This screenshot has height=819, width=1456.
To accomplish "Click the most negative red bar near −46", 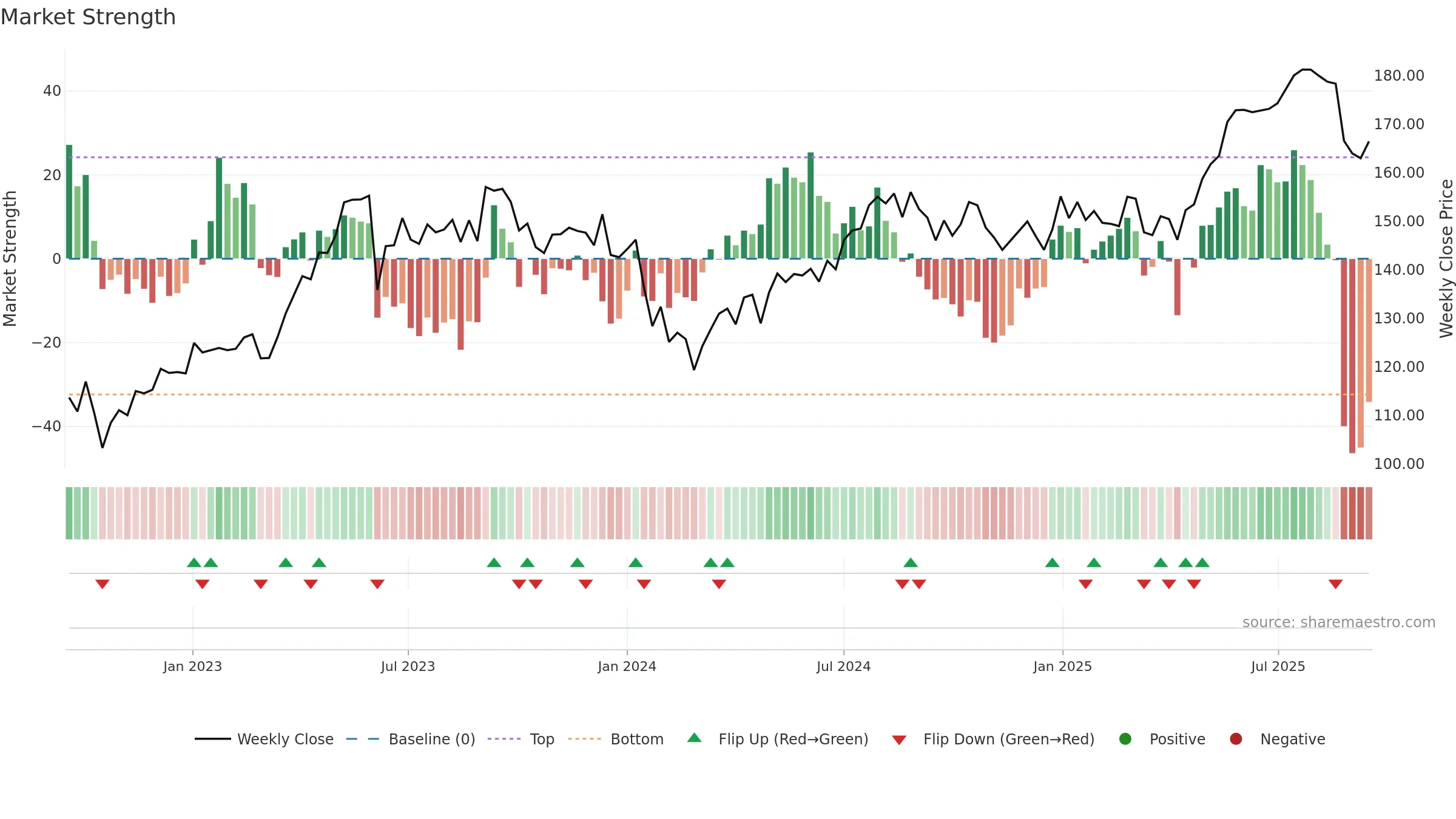I will pyautogui.click(x=1352, y=356).
